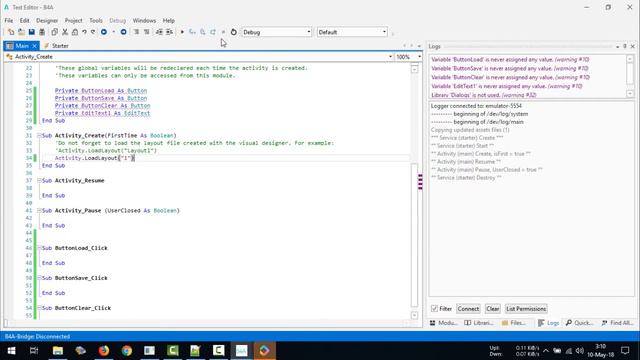Click the Open project folder icon
Screen dimensions: 640x360
(x=21, y=32)
